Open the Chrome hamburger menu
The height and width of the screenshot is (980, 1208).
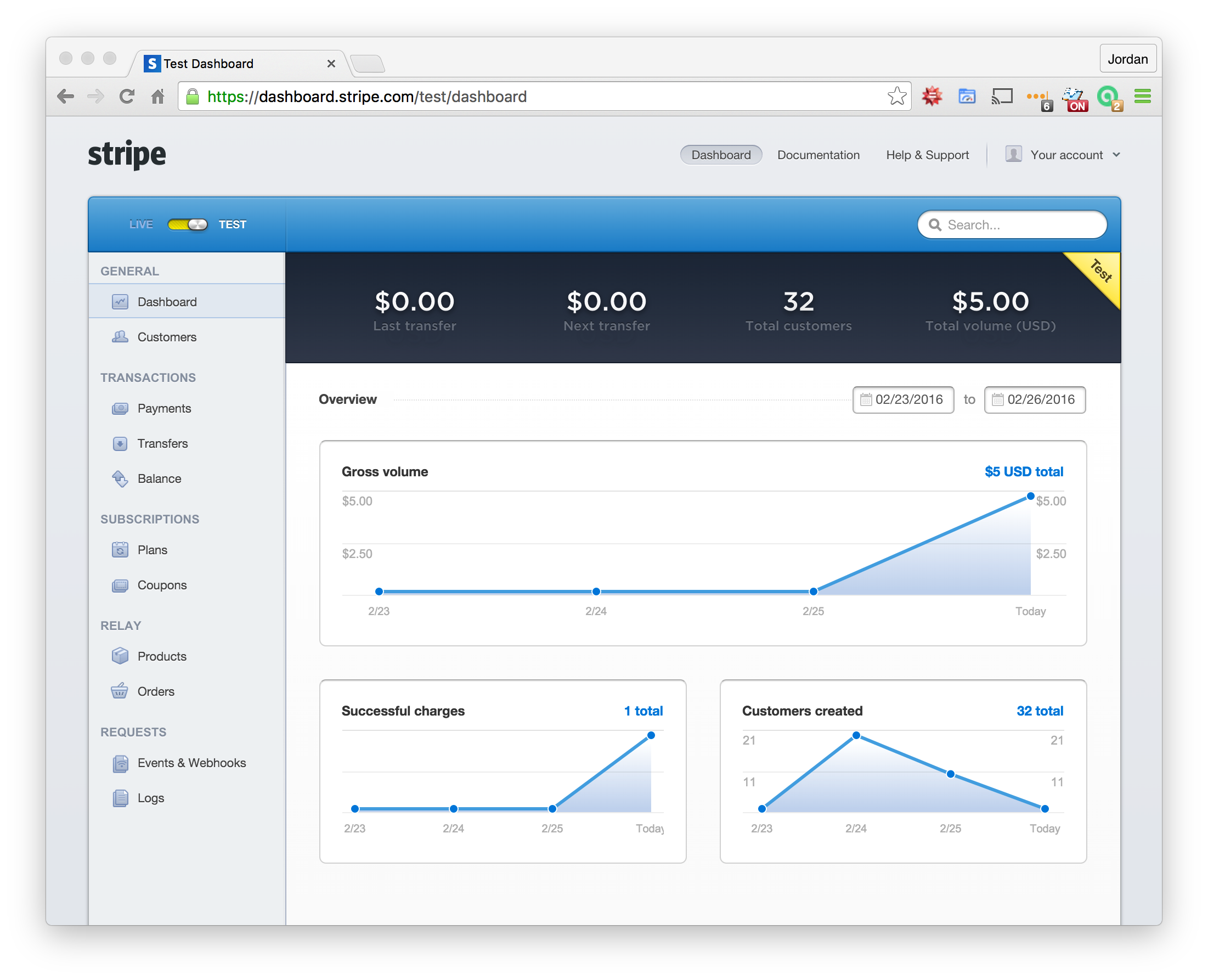pyautogui.click(x=1143, y=97)
